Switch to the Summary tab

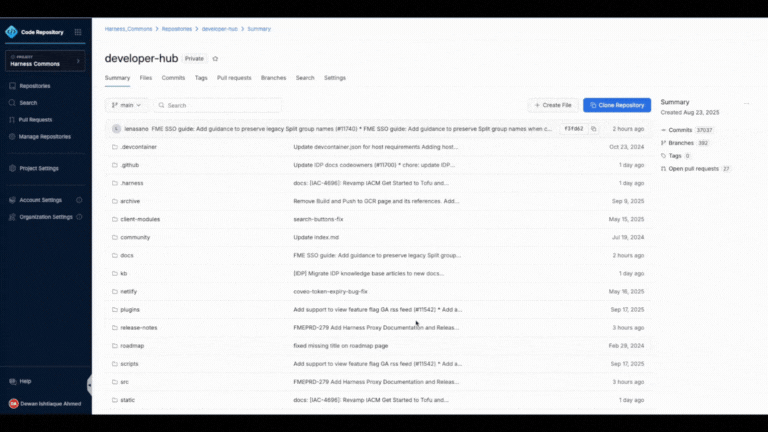(x=118, y=78)
